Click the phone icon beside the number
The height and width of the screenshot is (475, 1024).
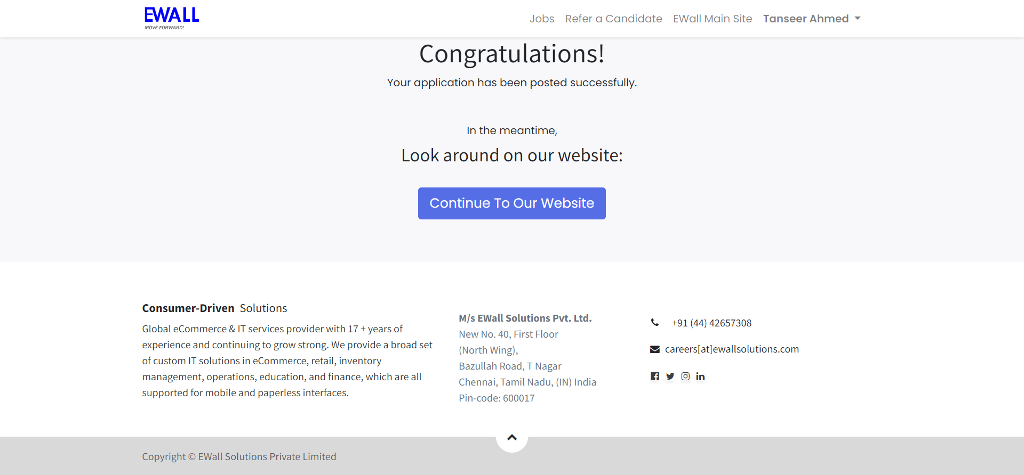(654, 322)
